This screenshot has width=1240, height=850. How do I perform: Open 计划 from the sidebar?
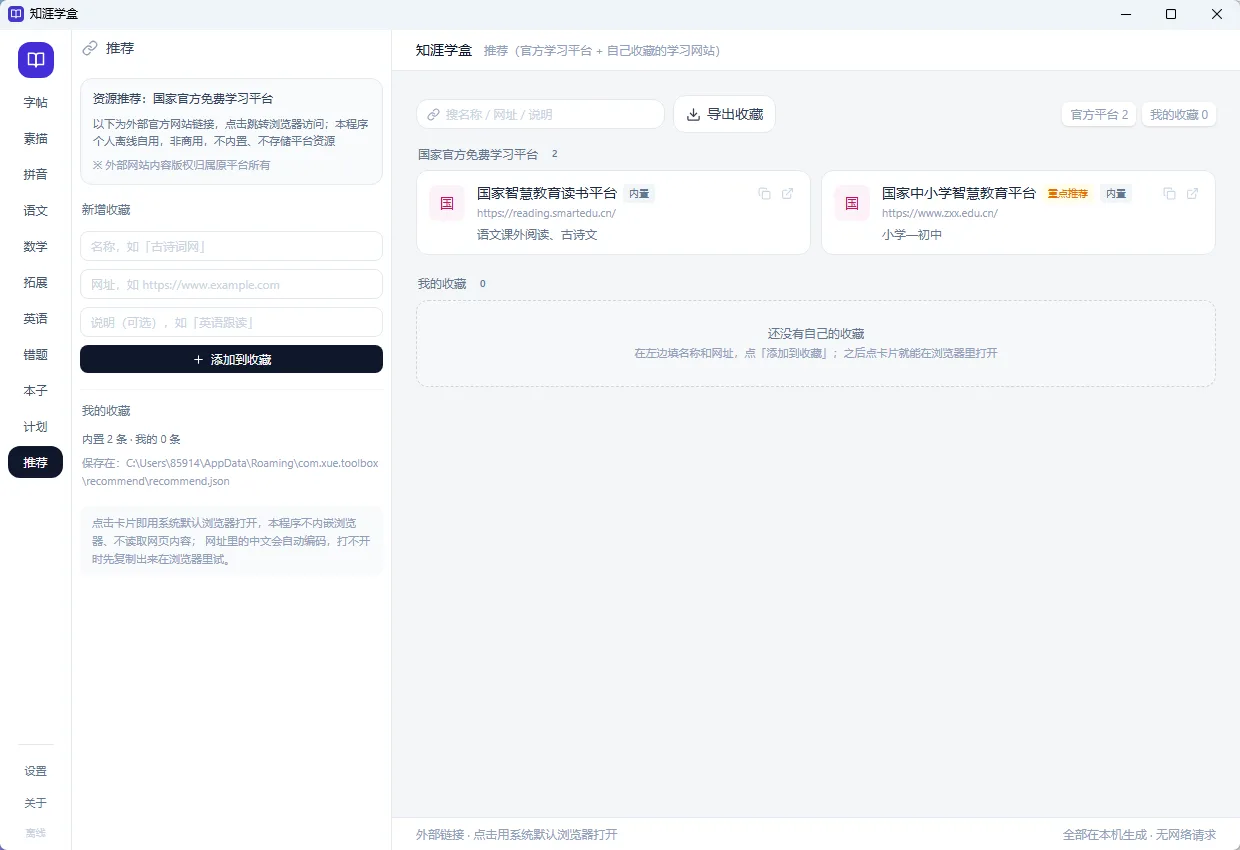36,426
